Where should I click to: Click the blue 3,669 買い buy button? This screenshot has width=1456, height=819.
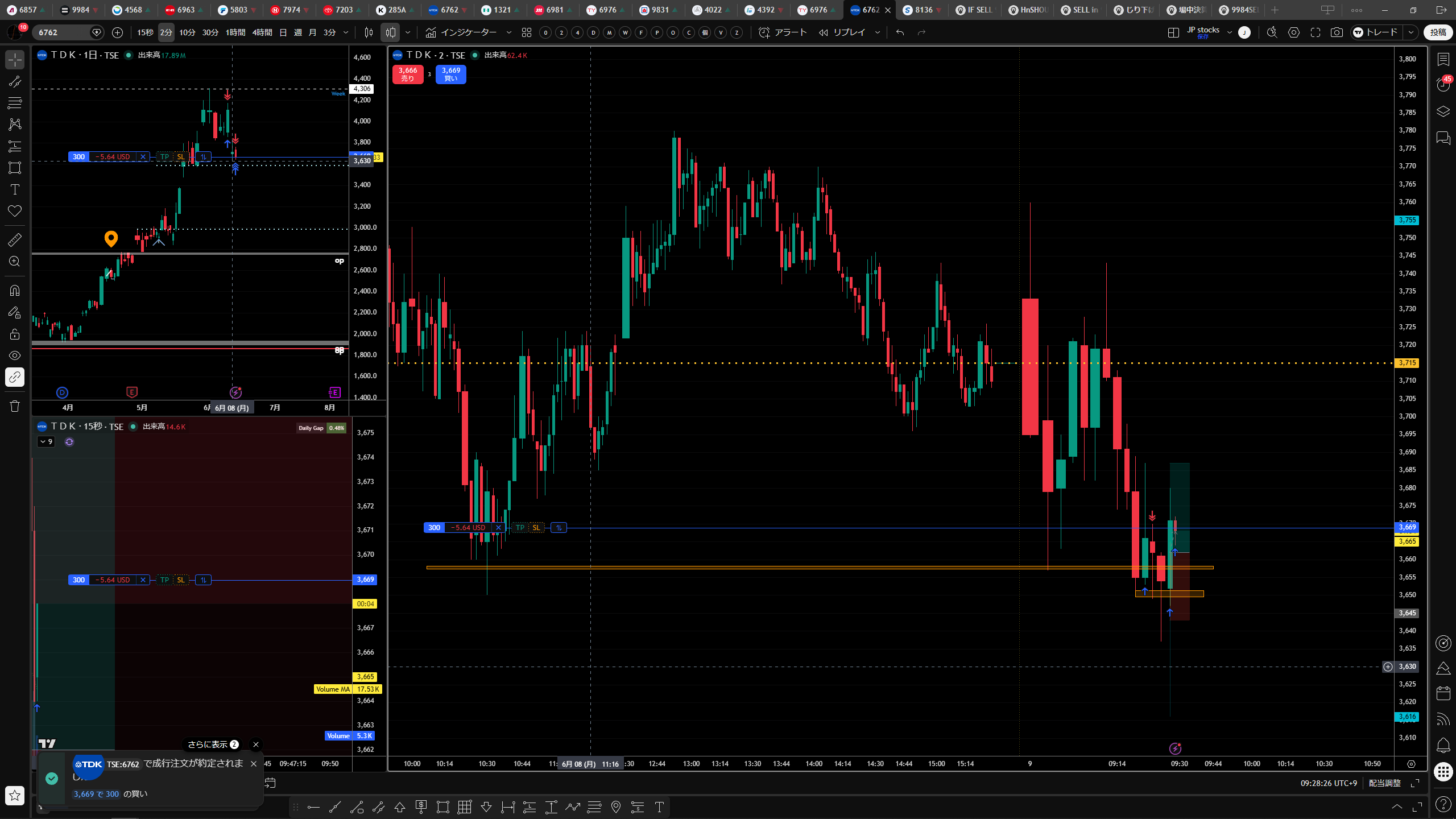click(451, 75)
